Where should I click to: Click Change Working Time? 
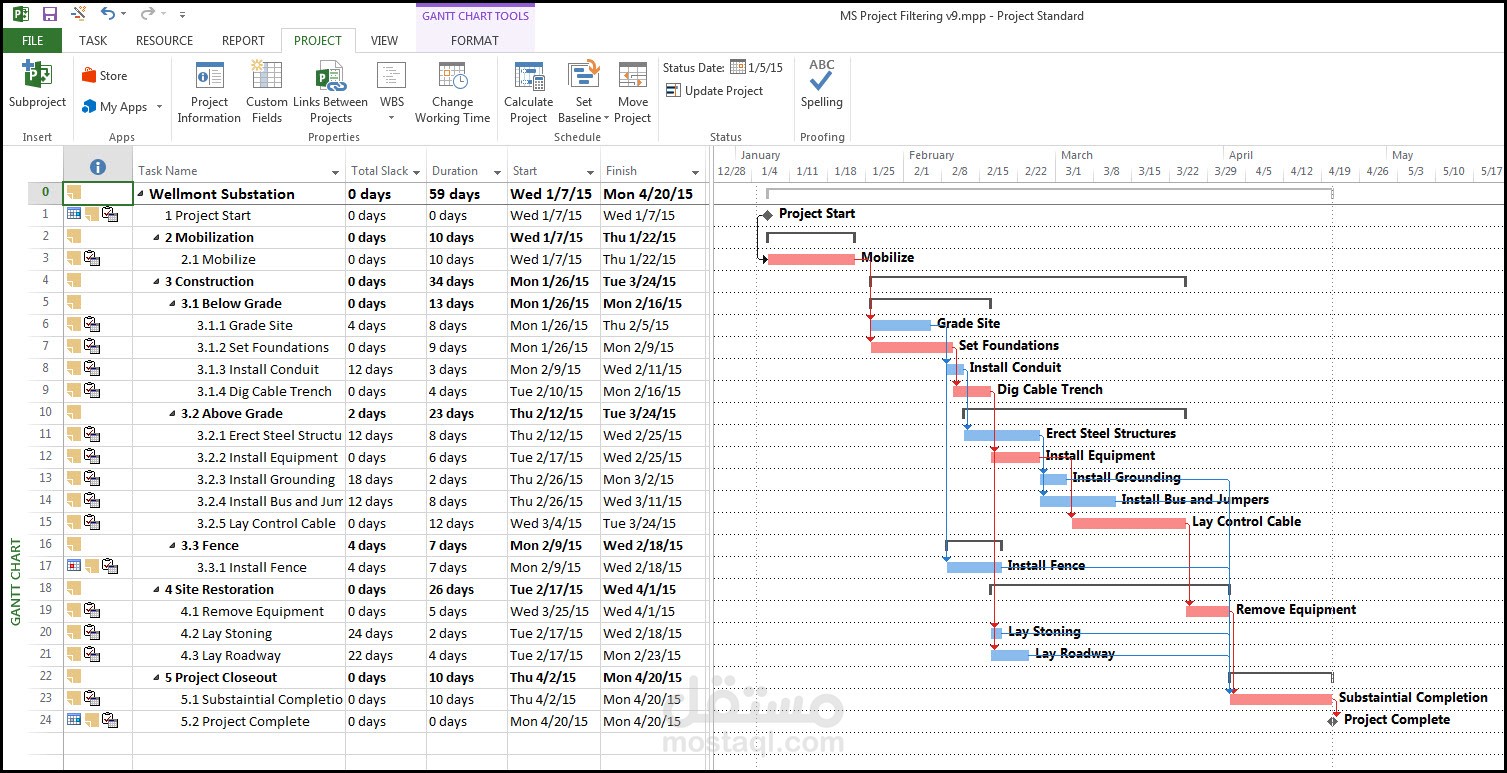pos(452,91)
